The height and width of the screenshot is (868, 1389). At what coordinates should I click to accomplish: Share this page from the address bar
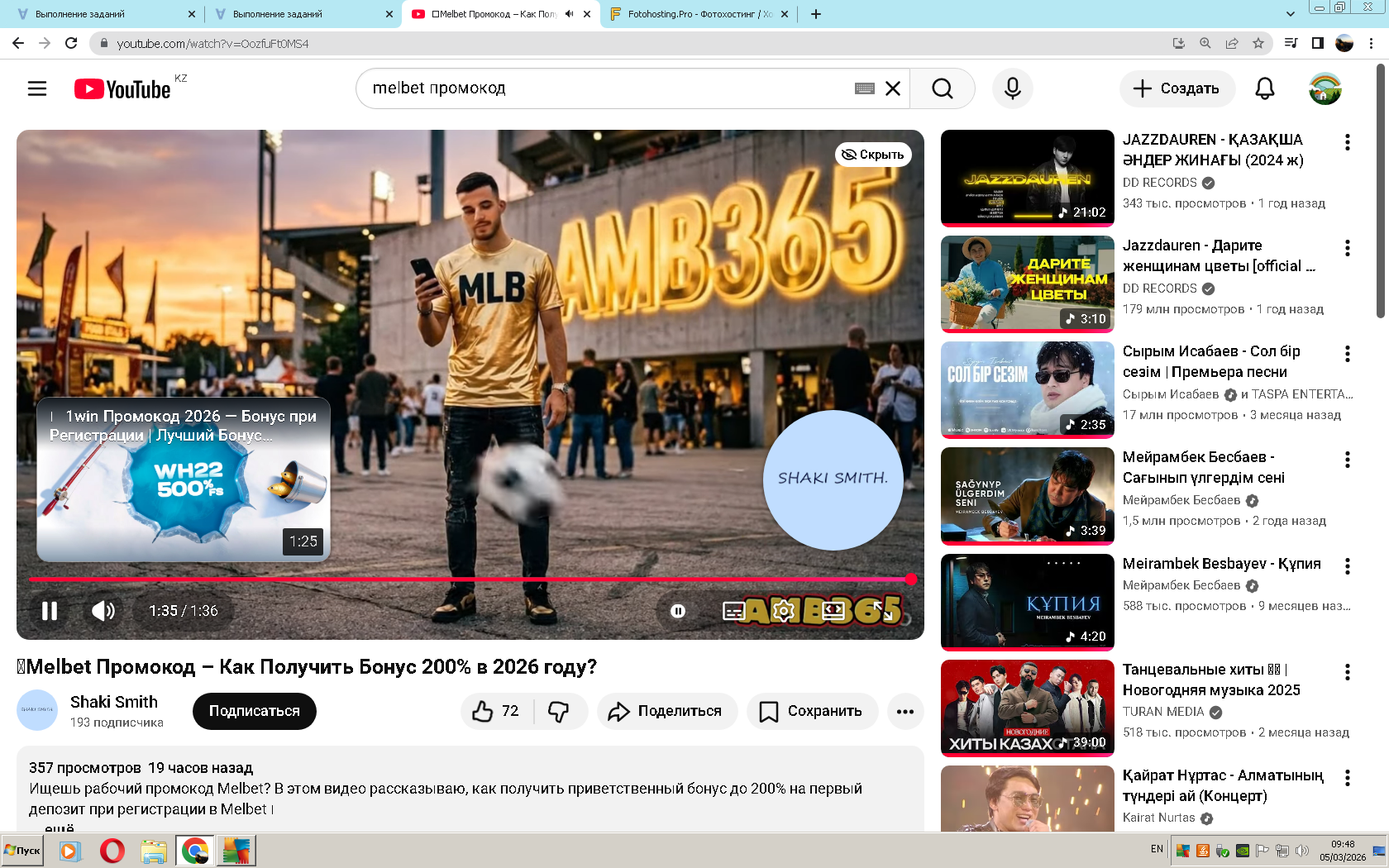click(1232, 43)
